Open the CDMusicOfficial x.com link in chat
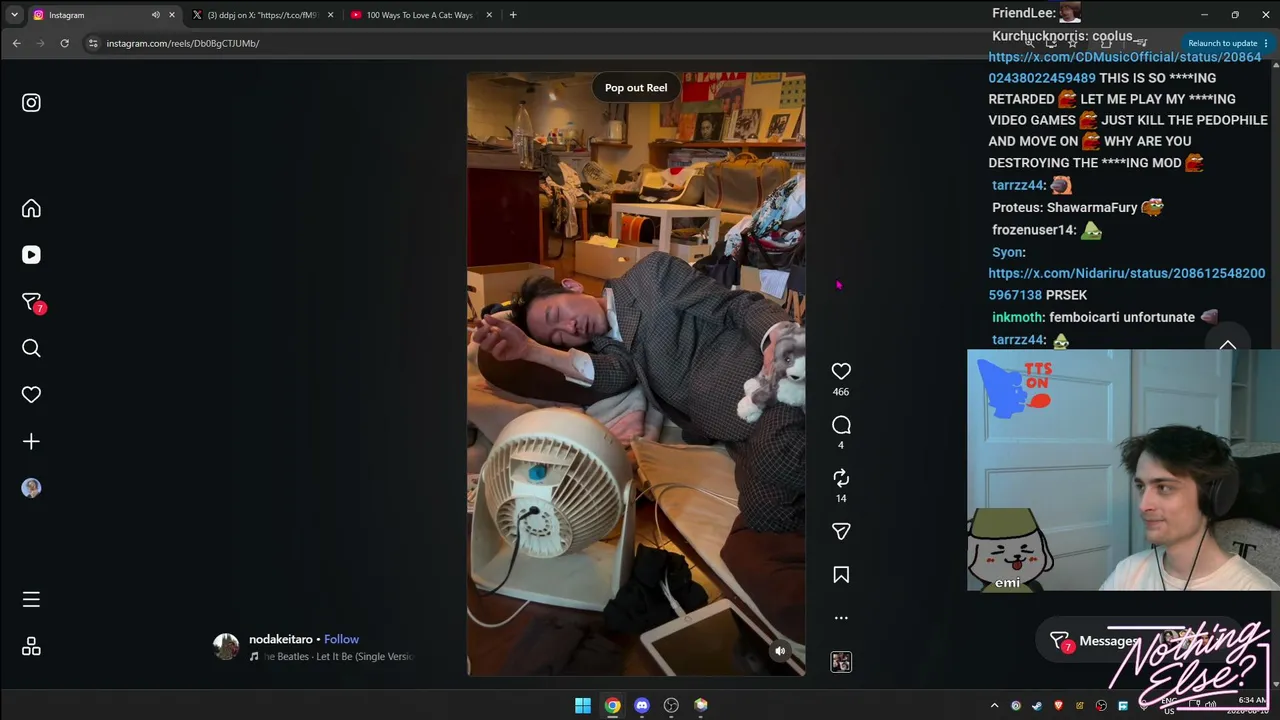Viewport: 1280px width, 720px height. point(1125,68)
